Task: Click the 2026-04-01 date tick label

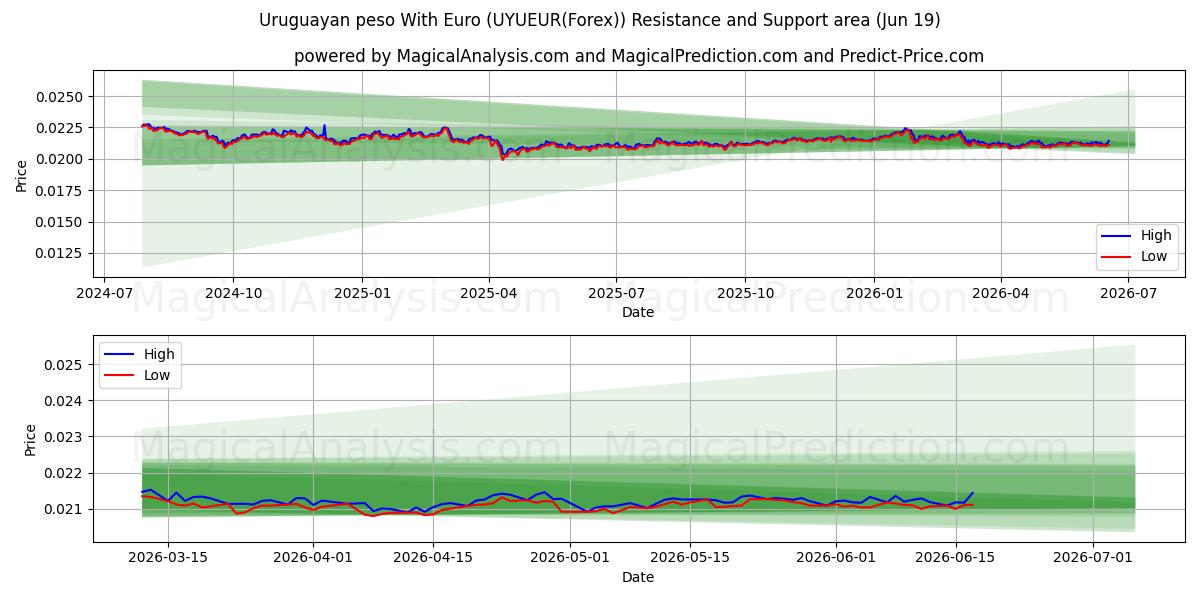Action: click(313, 559)
